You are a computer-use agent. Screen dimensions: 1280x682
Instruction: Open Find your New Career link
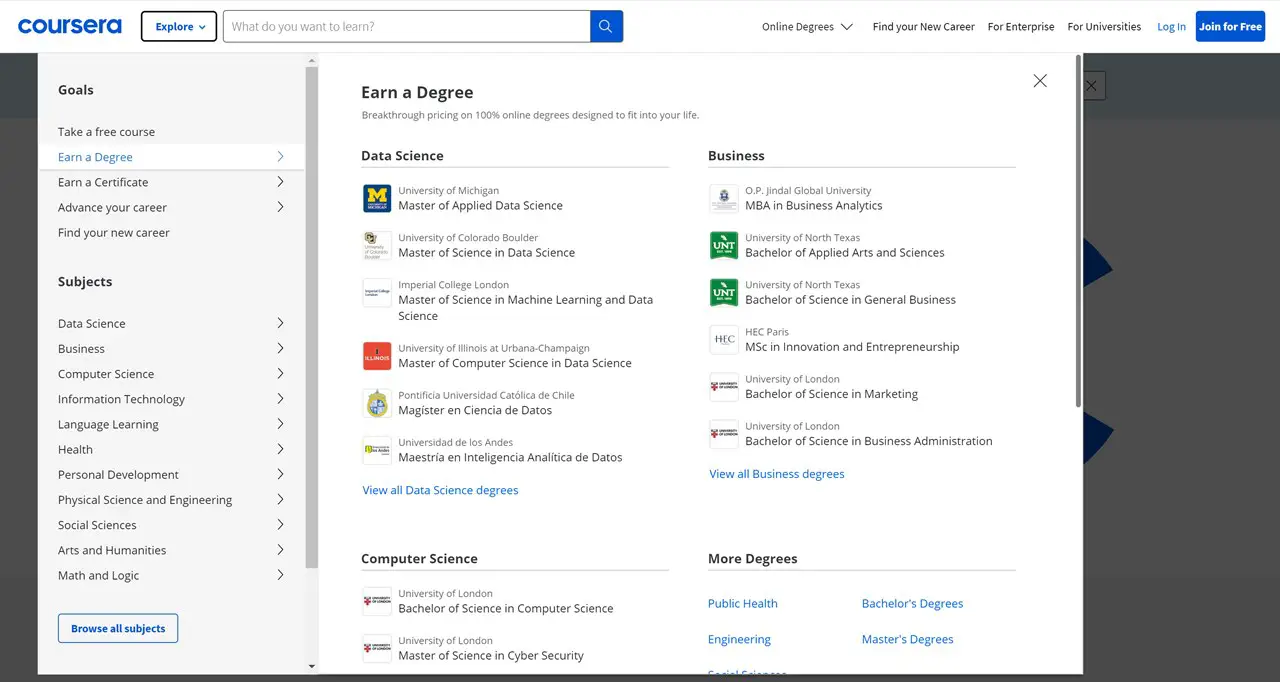pyautogui.click(x=923, y=27)
